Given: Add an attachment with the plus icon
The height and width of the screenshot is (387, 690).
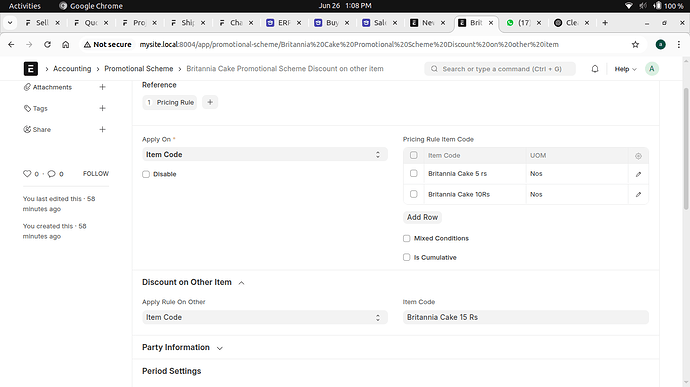Looking at the screenshot, I should (102, 87).
